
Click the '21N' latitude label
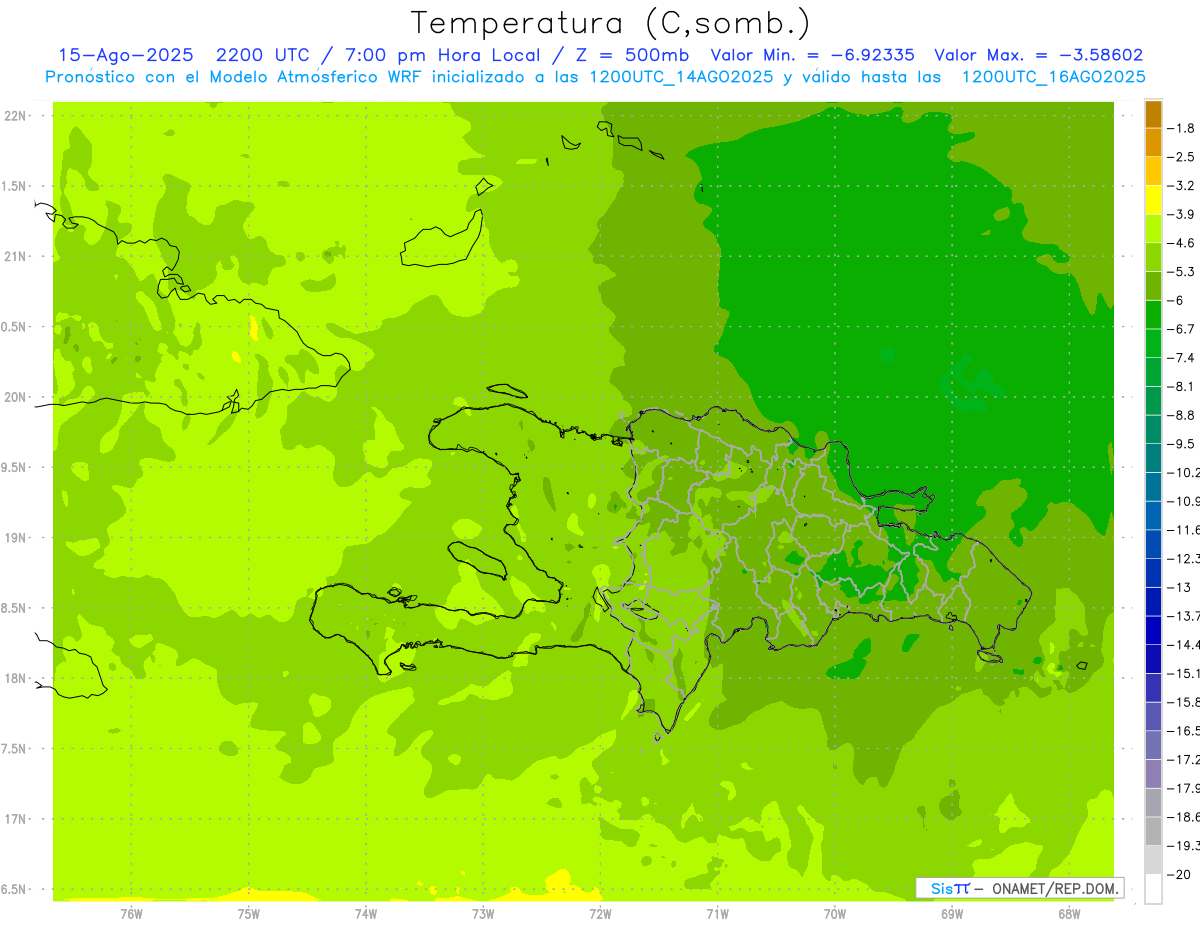tap(16, 257)
